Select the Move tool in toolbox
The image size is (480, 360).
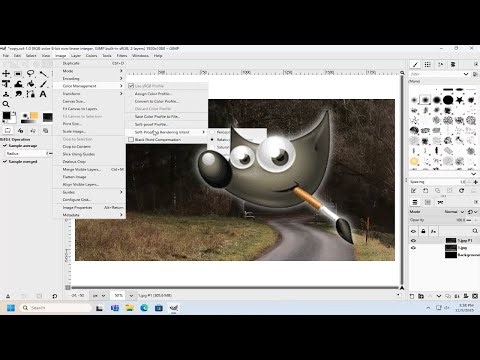click(6, 73)
